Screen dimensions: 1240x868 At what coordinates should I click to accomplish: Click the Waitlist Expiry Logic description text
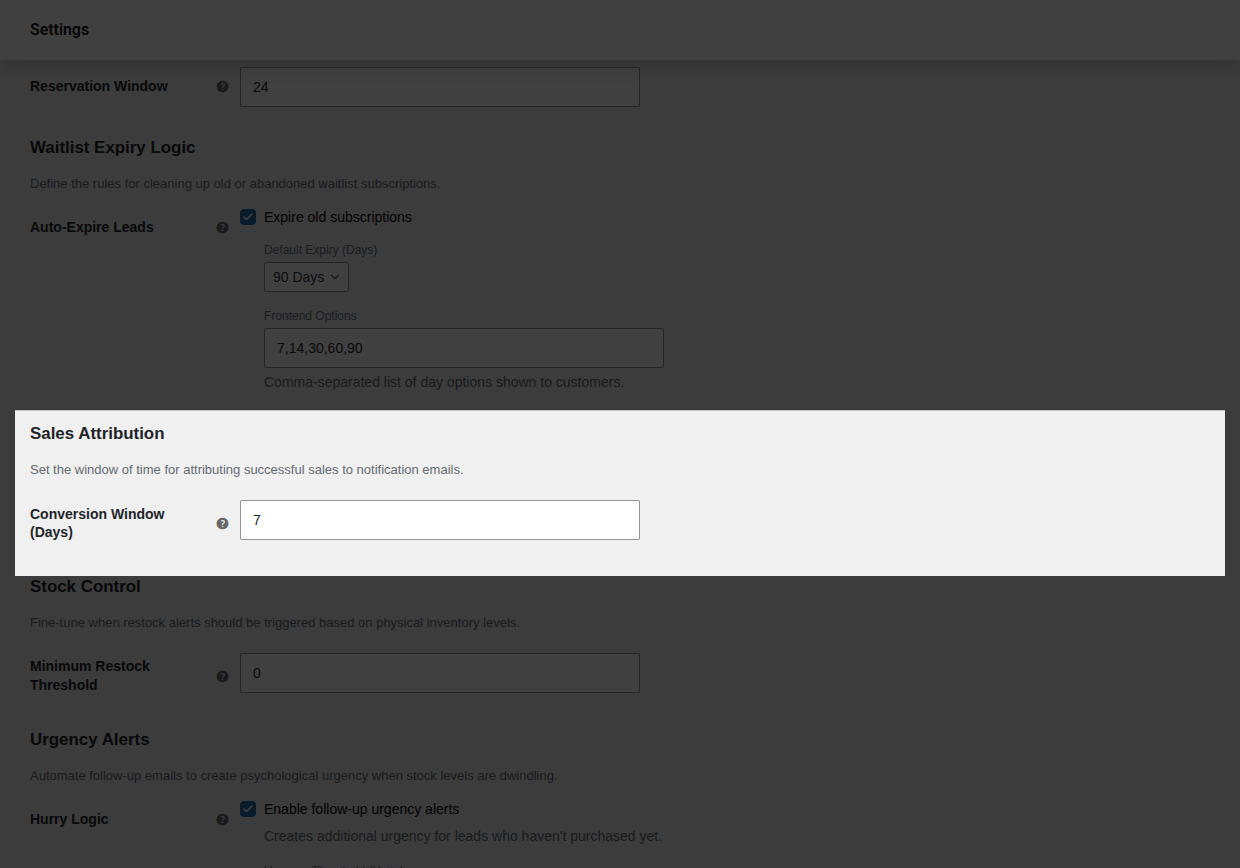coord(235,184)
